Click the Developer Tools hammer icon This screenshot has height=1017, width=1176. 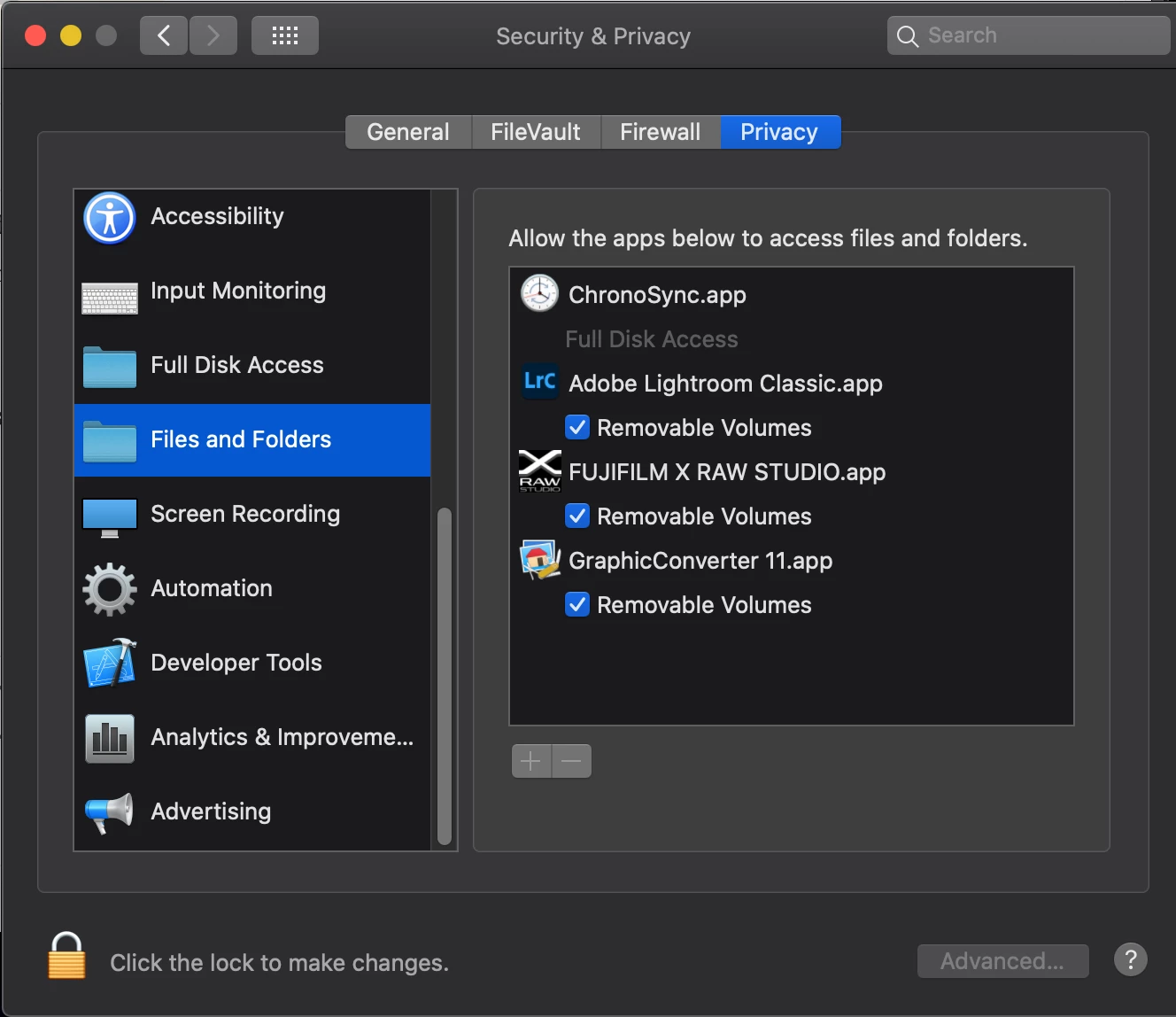(110, 663)
